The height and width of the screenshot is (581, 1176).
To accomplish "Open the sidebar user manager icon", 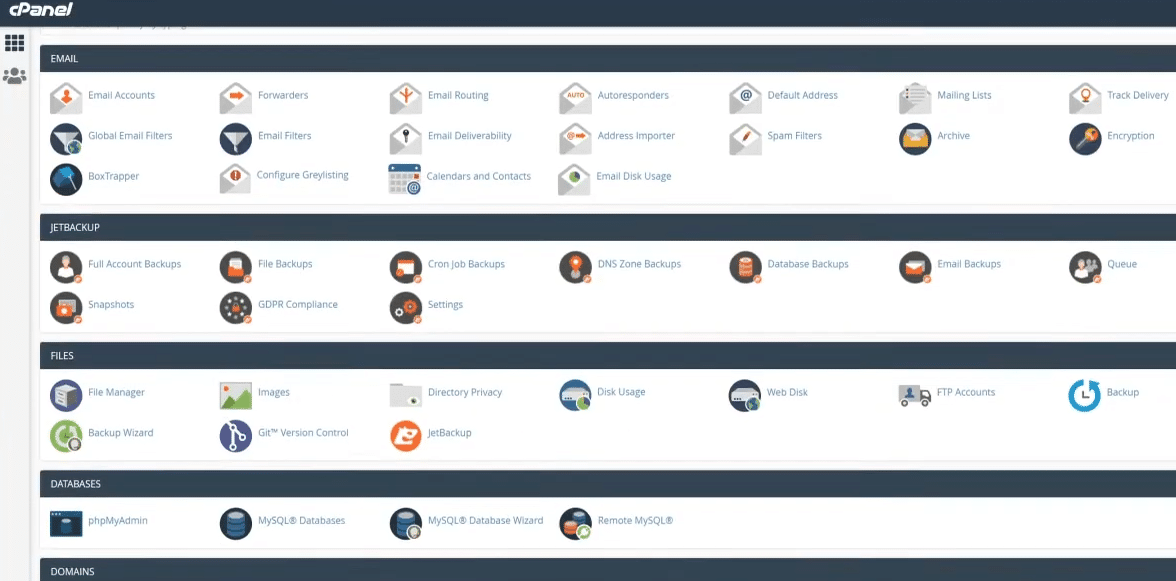I will click(x=14, y=76).
